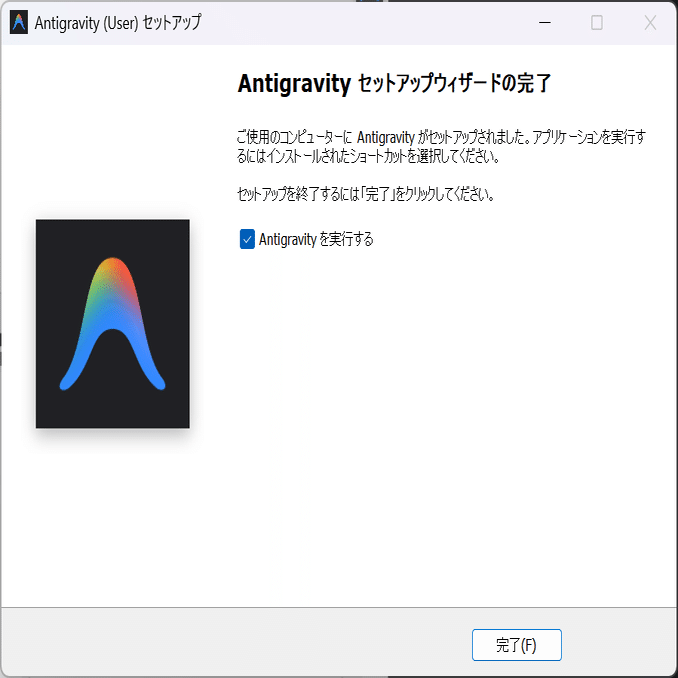Click the Antigravity を実行する label text

click(316, 239)
